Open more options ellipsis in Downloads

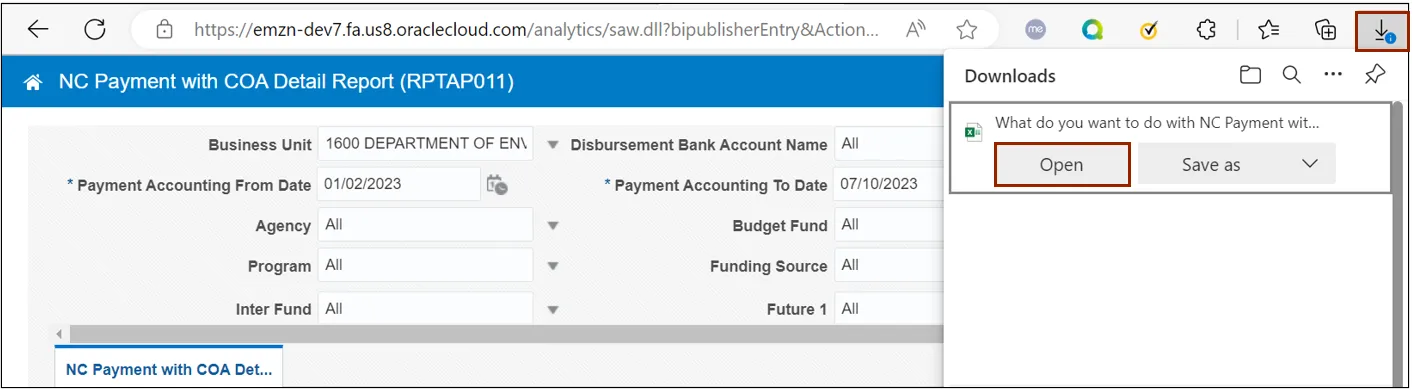pos(1332,75)
